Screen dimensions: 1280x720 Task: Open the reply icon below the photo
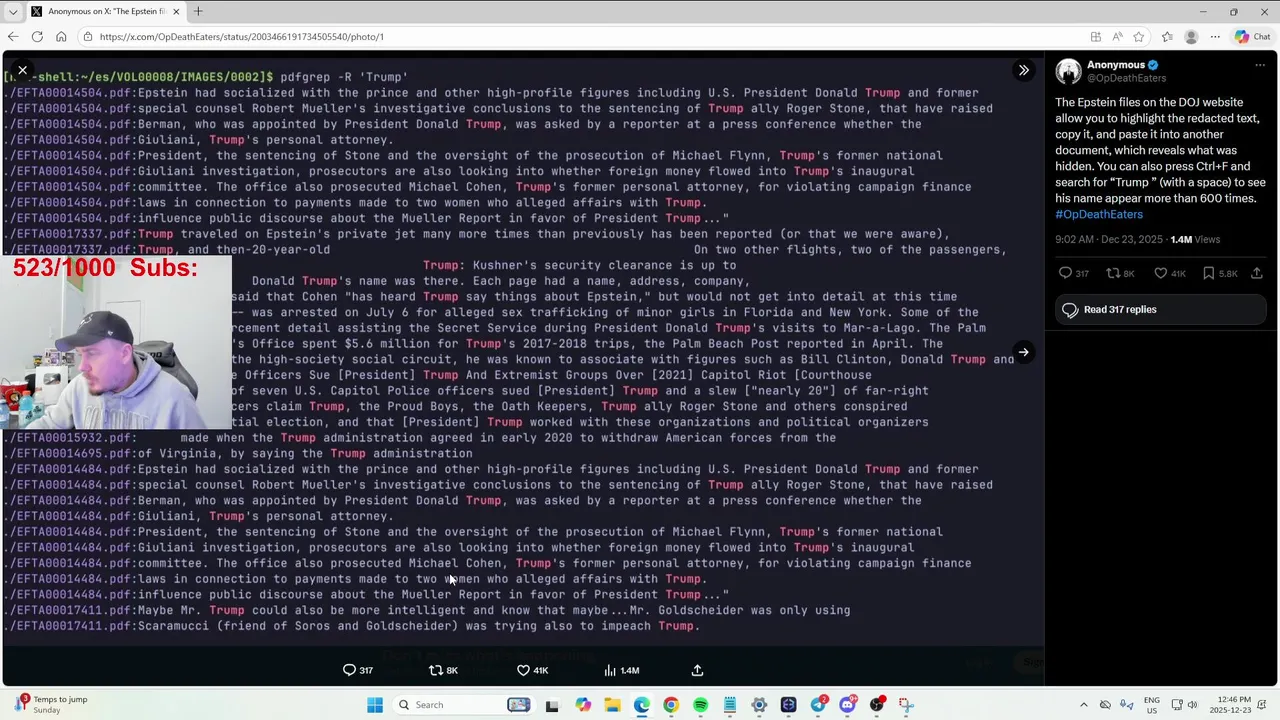coord(358,671)
